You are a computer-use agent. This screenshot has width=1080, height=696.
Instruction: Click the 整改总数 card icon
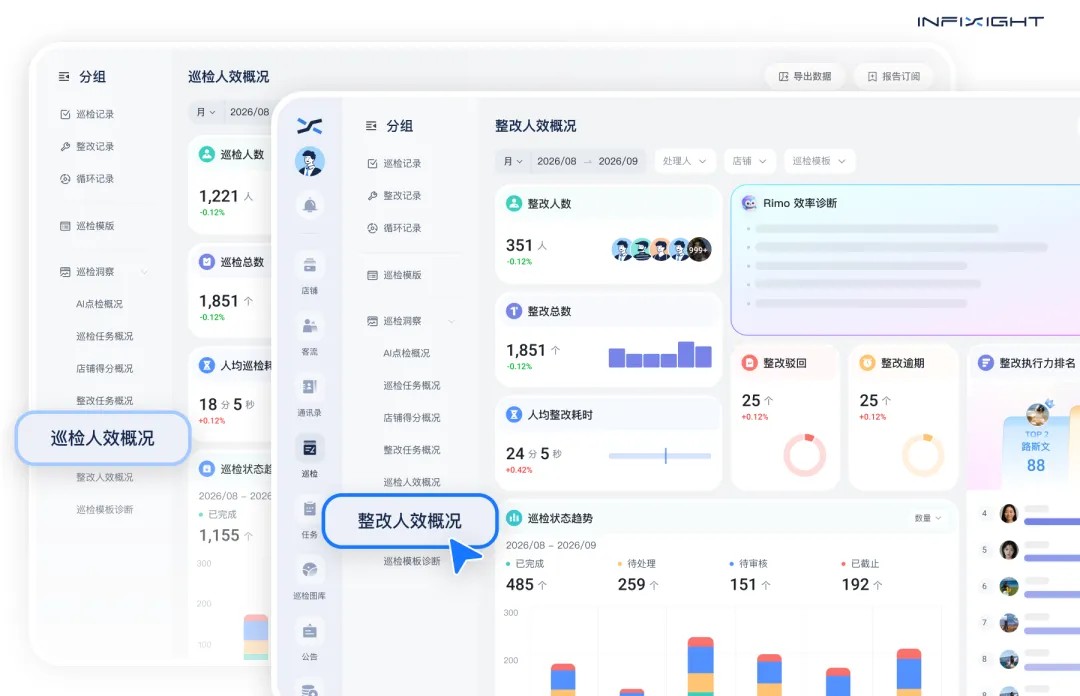point(514,311)
